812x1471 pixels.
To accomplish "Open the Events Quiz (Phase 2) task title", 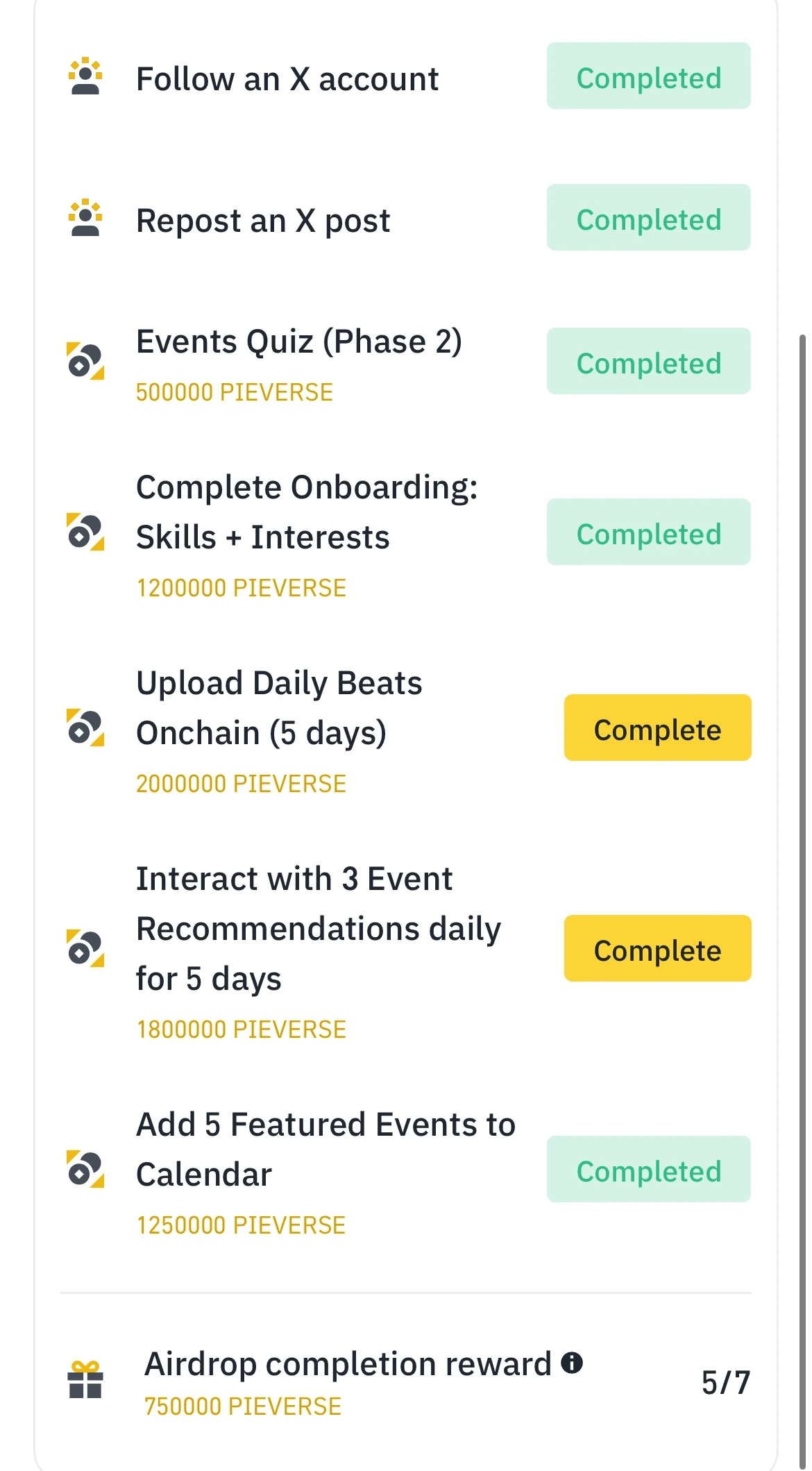I will click(x=298, y=342).
